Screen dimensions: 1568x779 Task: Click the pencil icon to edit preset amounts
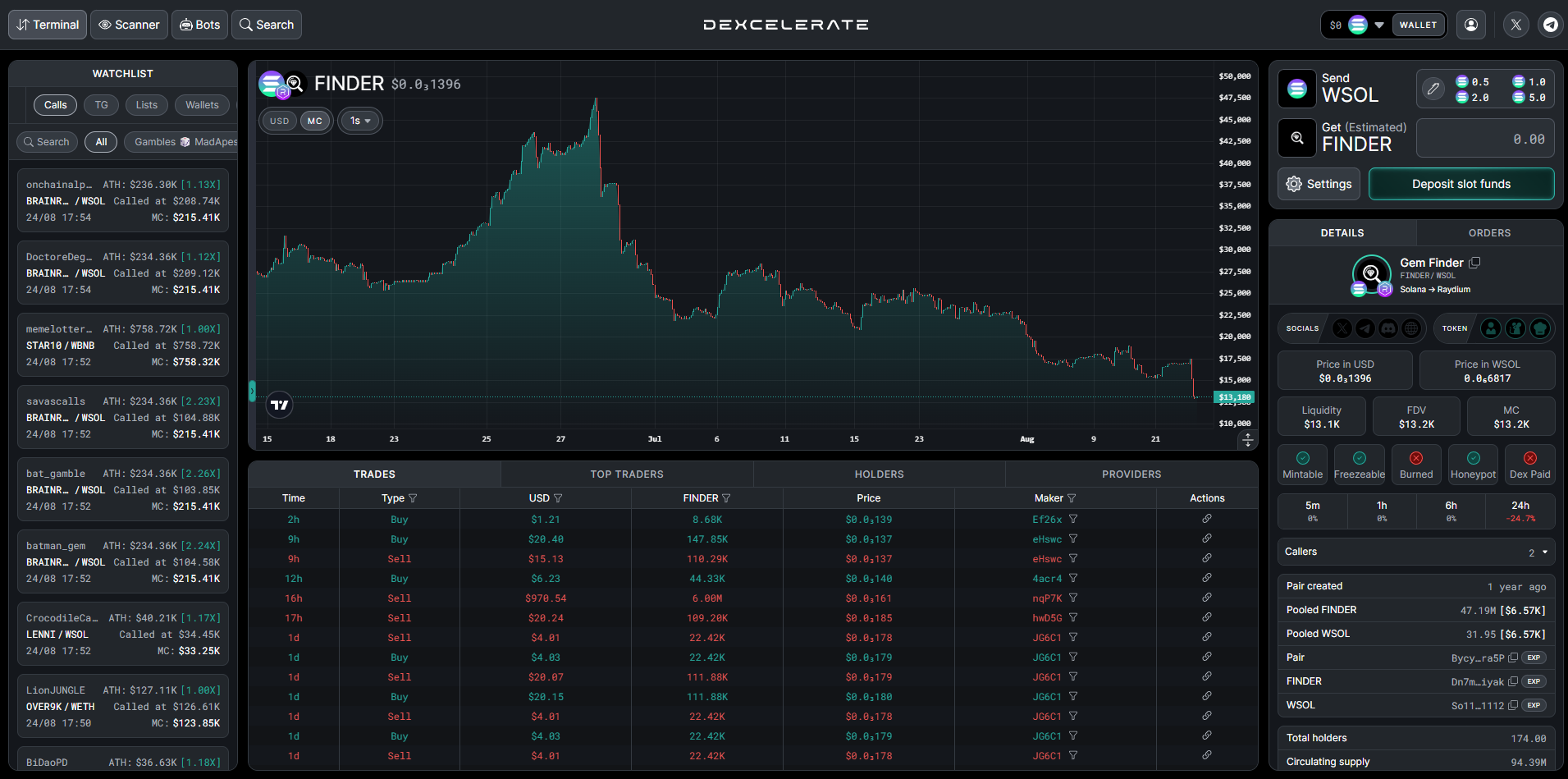[x=1433, y=89]
